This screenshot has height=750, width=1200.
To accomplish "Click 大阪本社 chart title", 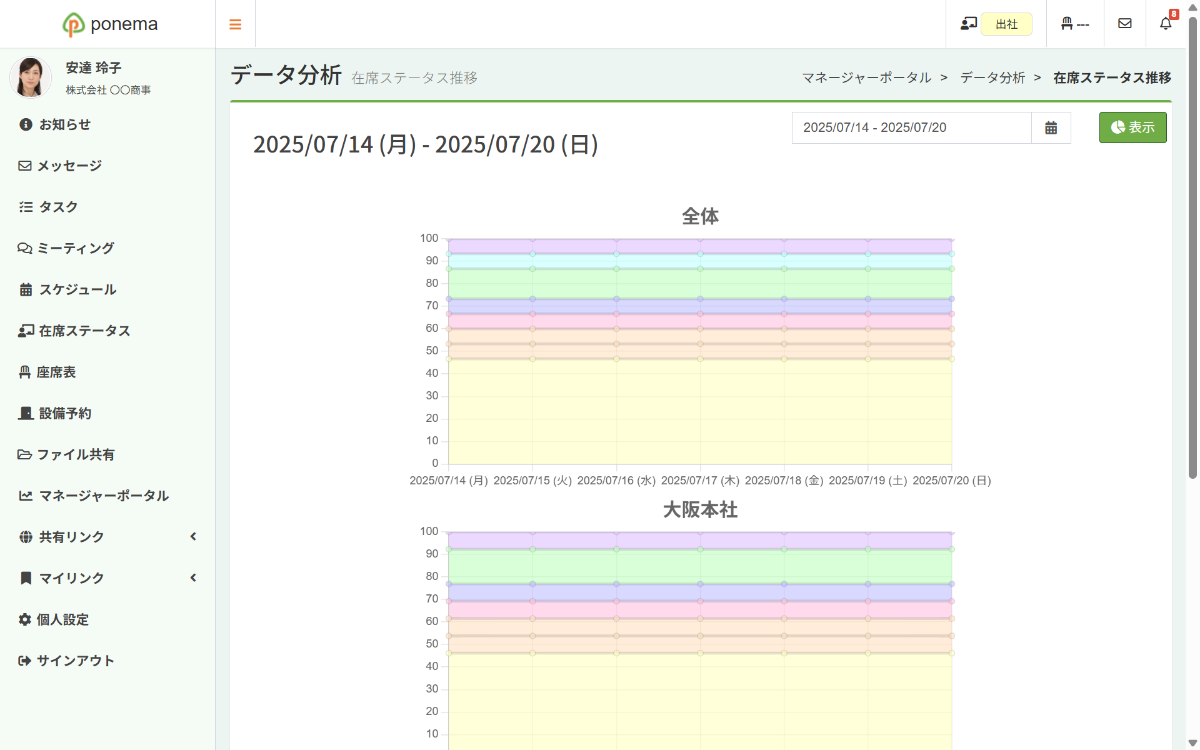I will pos(700,510).
